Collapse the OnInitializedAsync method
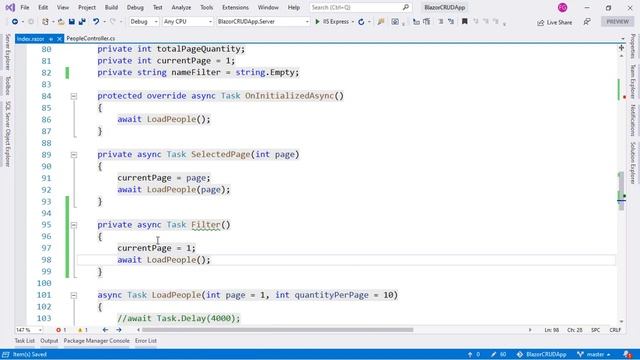This screenshot has height=360, width=640. [74, 96]
